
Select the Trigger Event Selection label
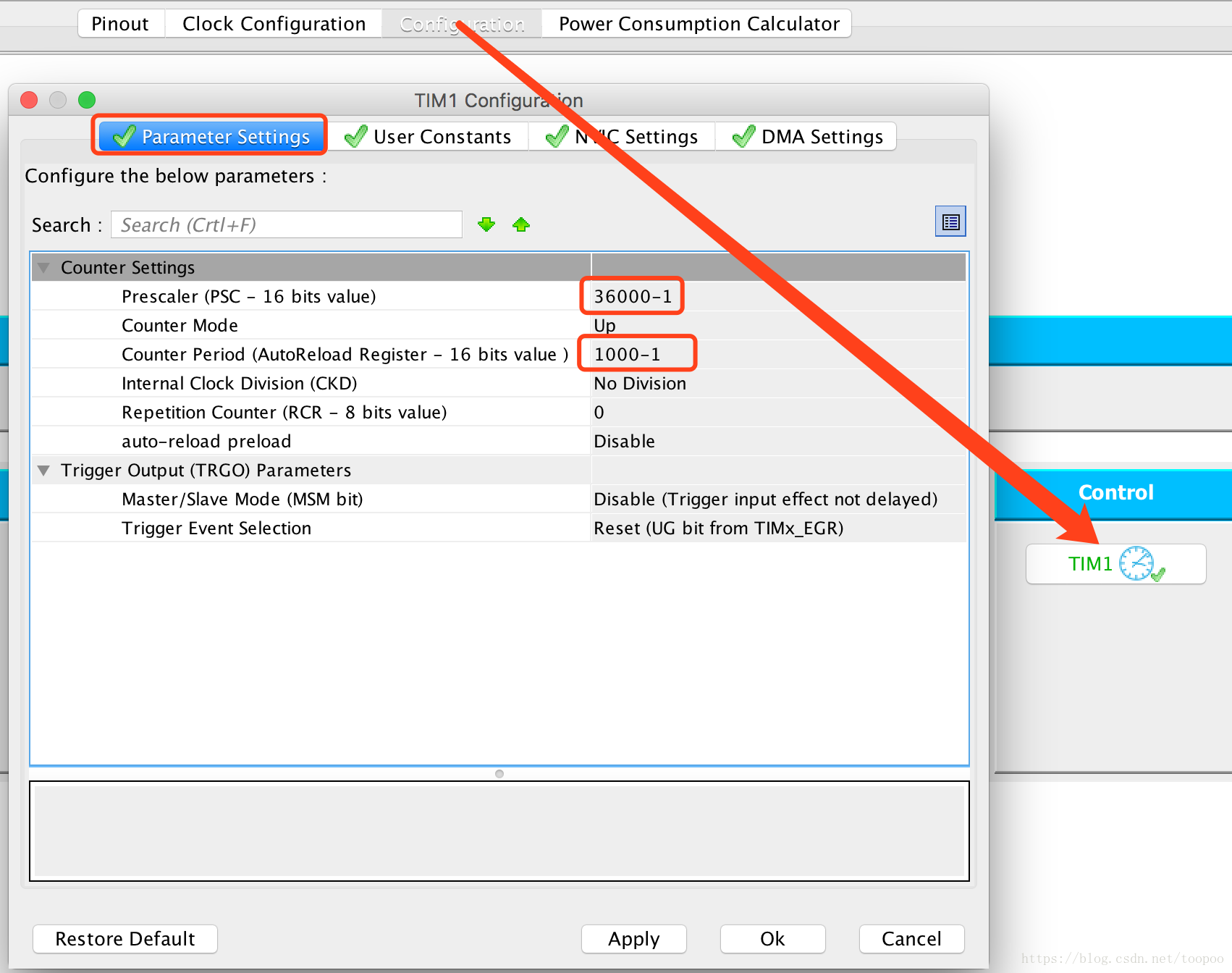pos(216,528)
